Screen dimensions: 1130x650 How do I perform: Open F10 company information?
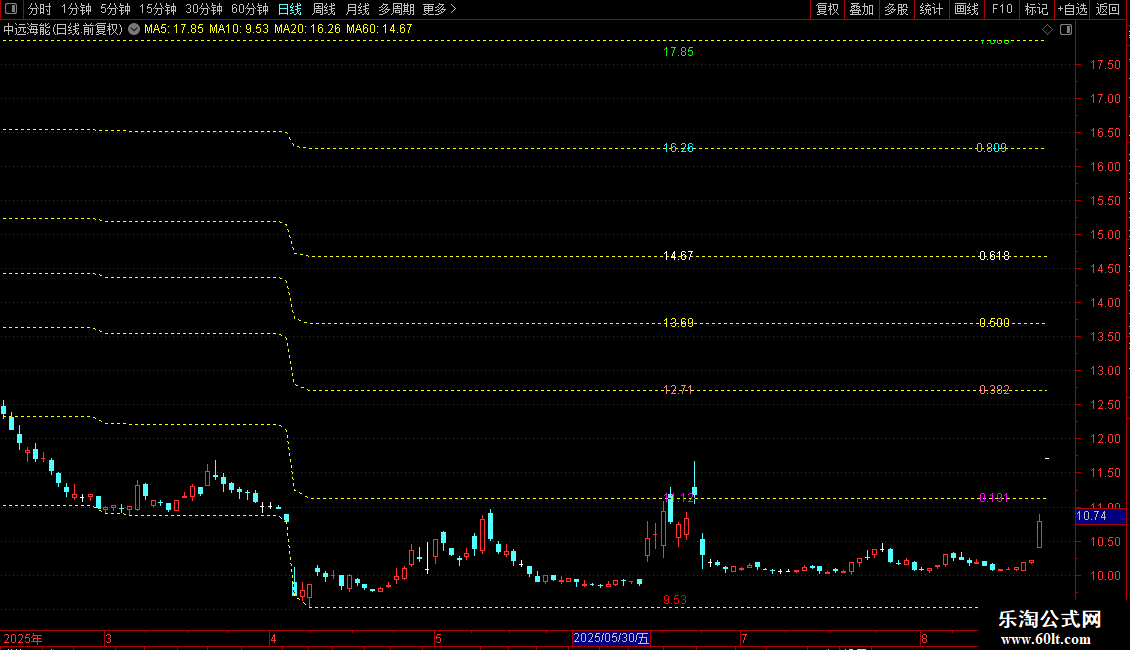[x=1002, y=9]
